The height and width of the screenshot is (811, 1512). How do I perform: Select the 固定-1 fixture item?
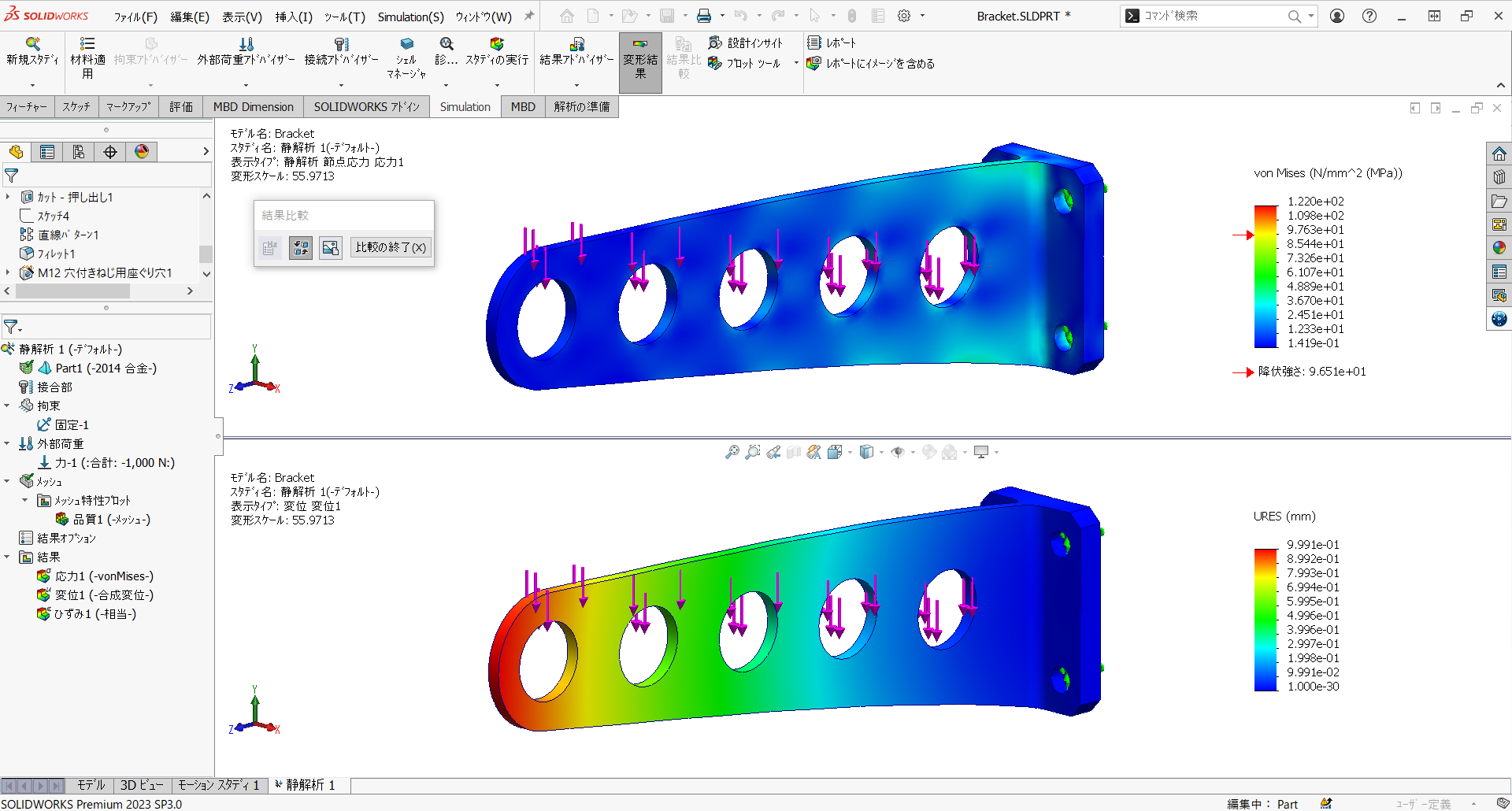(x=63, y=424)
